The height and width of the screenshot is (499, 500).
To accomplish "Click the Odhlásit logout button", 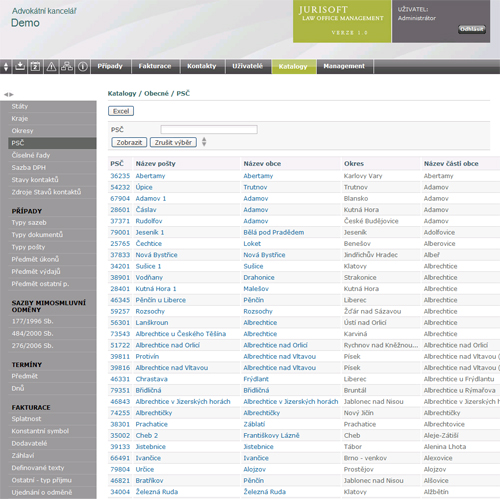I will coord(472,29).
